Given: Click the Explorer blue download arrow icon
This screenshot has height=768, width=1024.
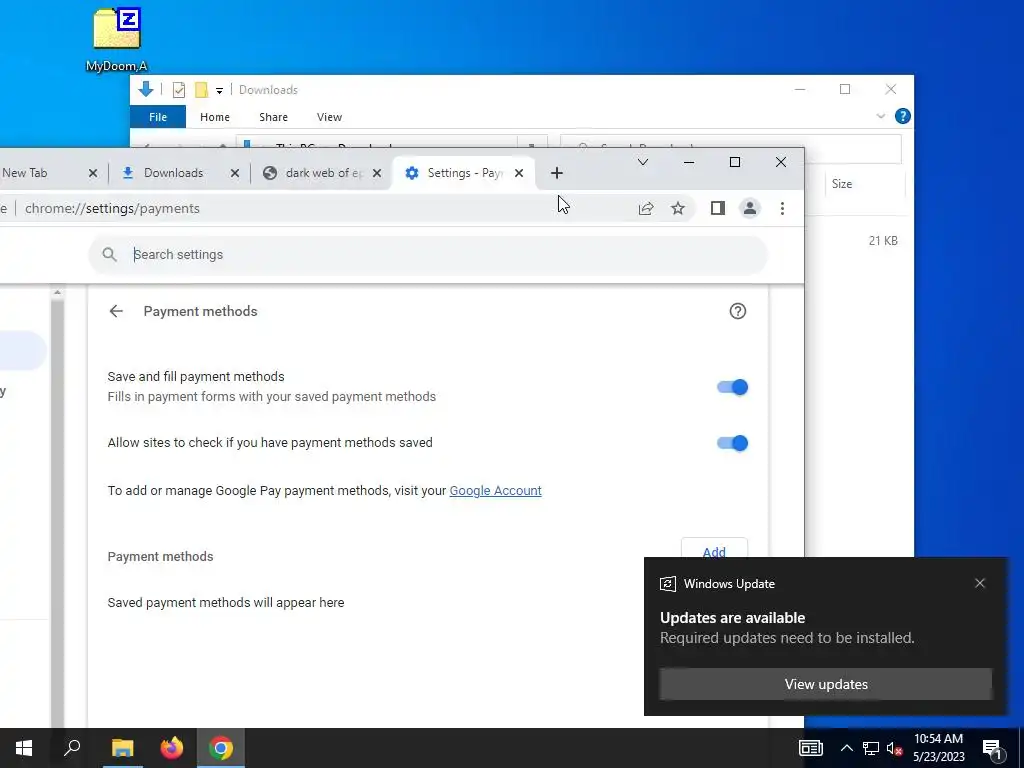Looking at the screenshot, I should (x=146, y=89).
